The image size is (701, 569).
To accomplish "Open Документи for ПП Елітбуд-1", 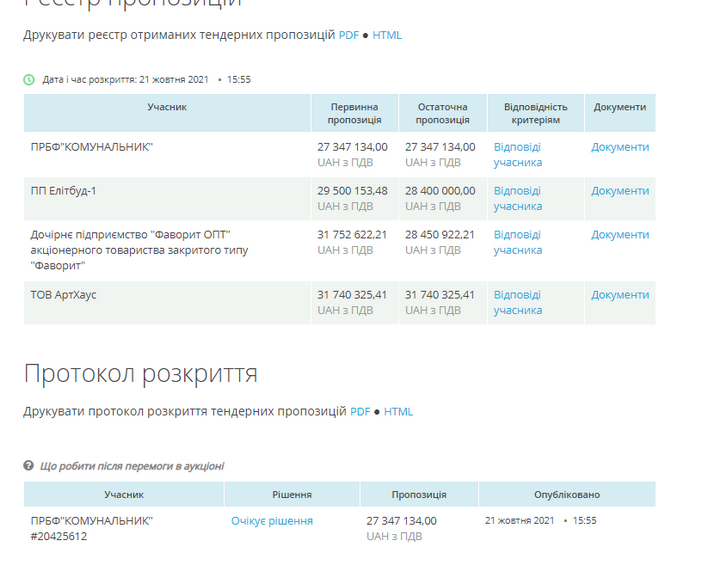I will coord(620,191).
